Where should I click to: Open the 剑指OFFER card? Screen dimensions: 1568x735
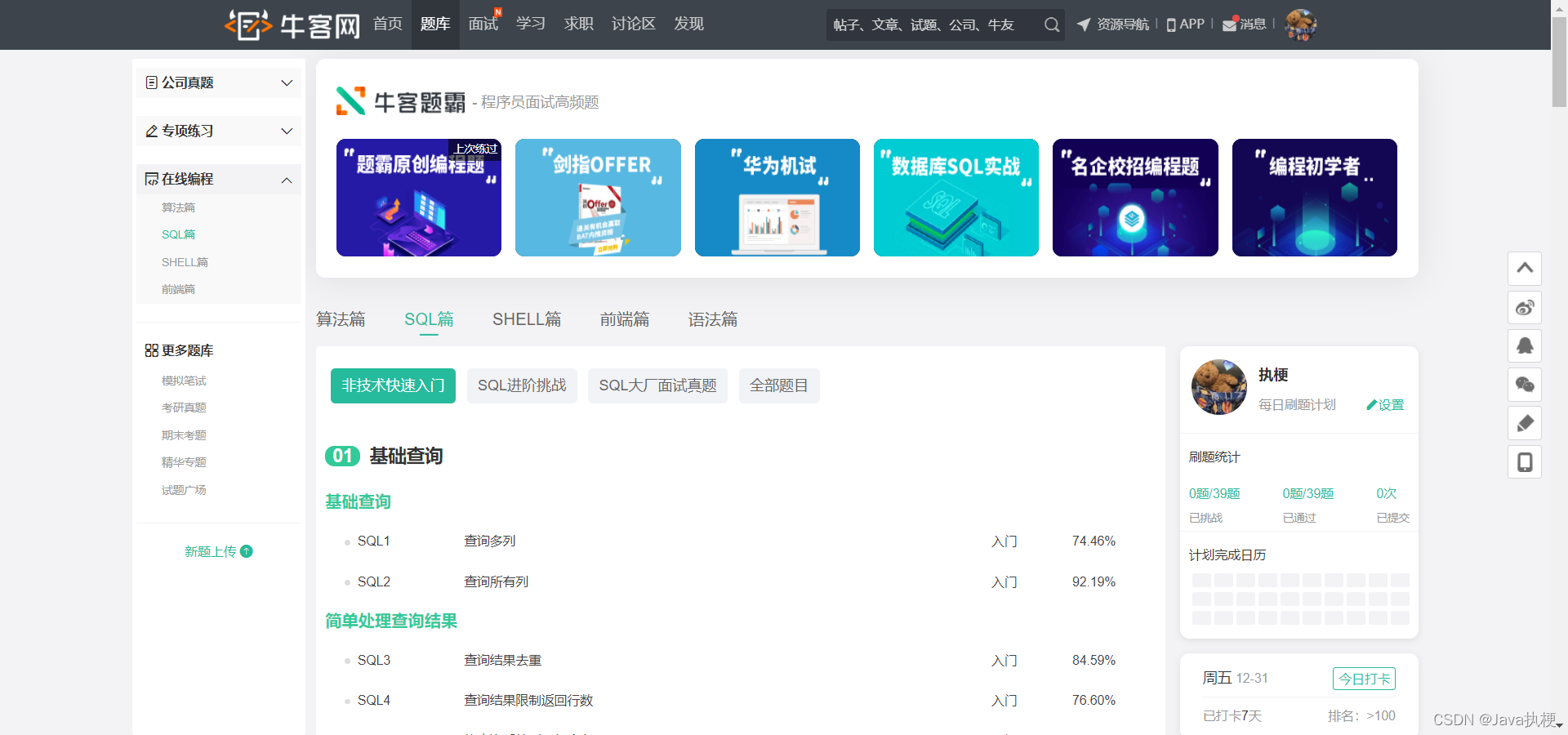click(x=598, y=198)
